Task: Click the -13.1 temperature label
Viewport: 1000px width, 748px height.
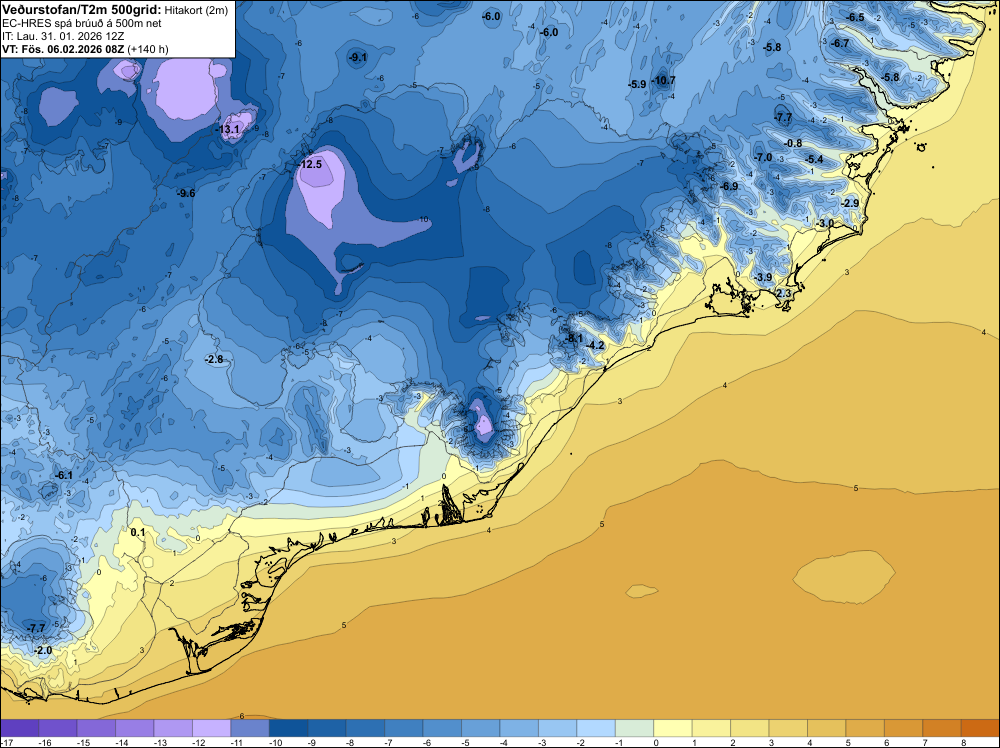Action: 228,129
